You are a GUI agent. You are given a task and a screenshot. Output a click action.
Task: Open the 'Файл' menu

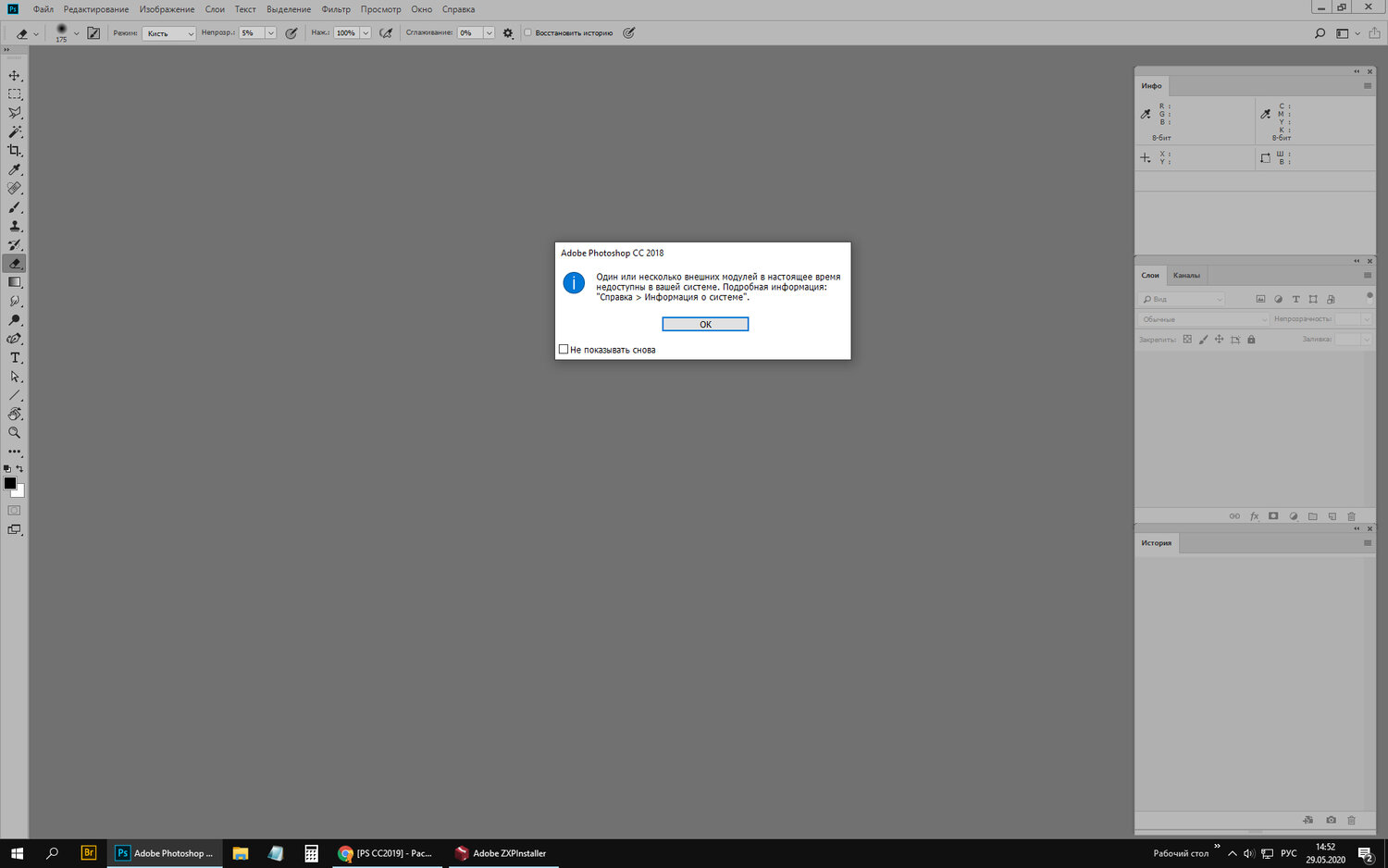click(x=43, y=9)
